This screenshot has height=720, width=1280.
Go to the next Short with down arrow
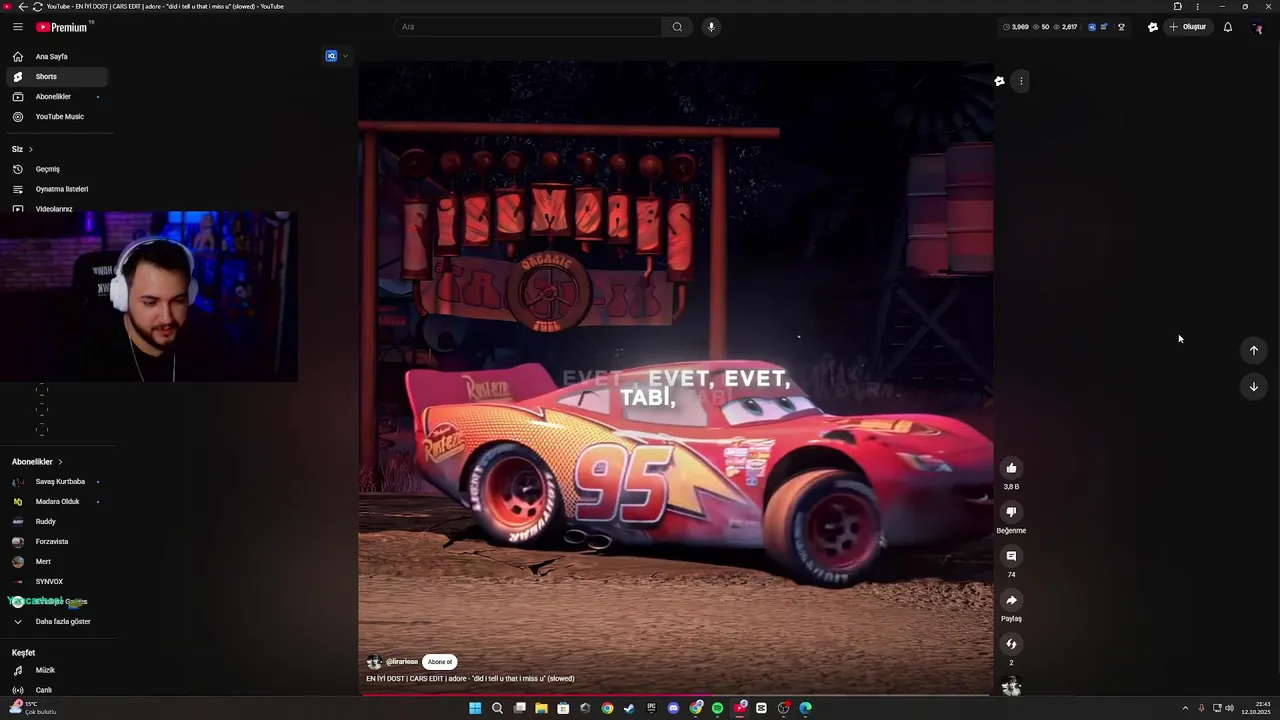[x=1254, y=387]
